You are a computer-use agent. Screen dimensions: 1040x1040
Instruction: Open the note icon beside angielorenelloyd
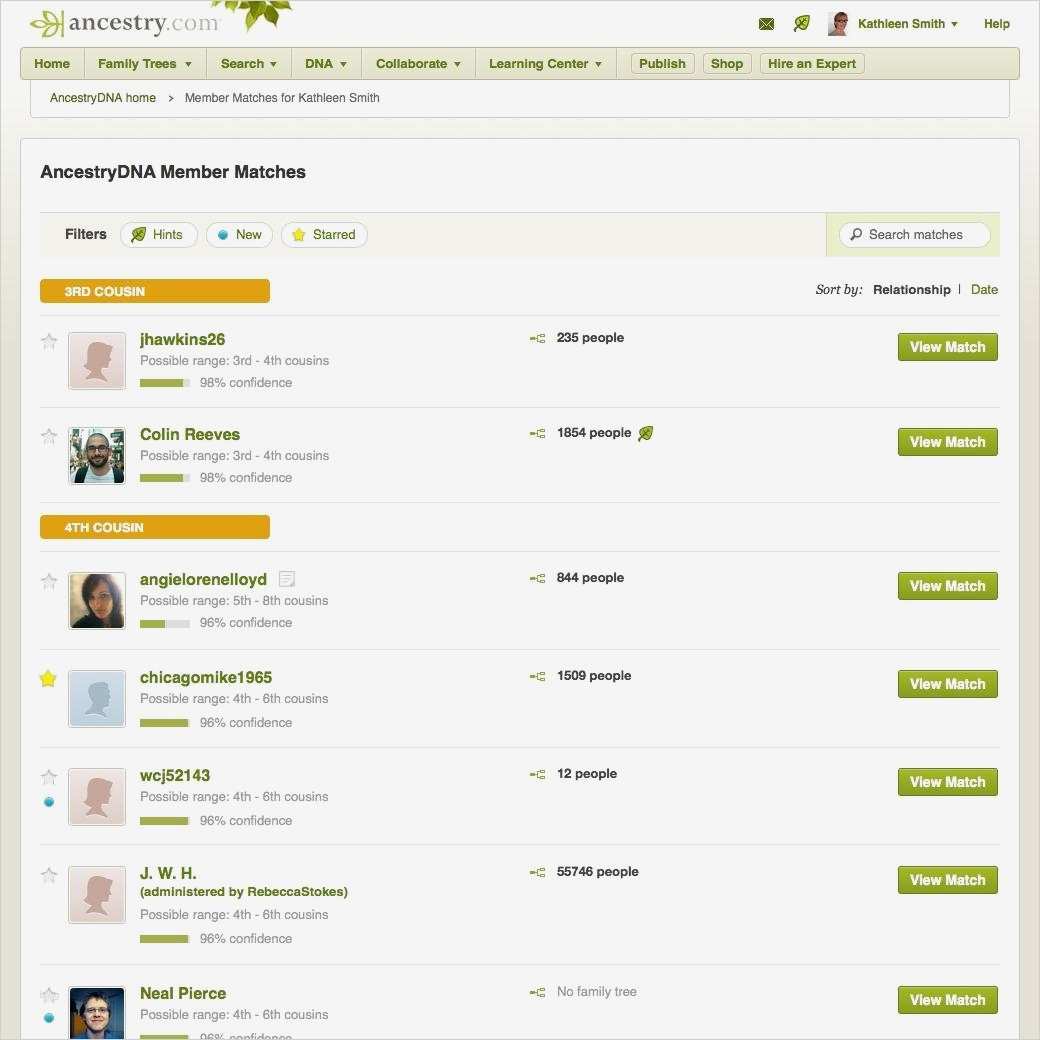tap(287, 579)
